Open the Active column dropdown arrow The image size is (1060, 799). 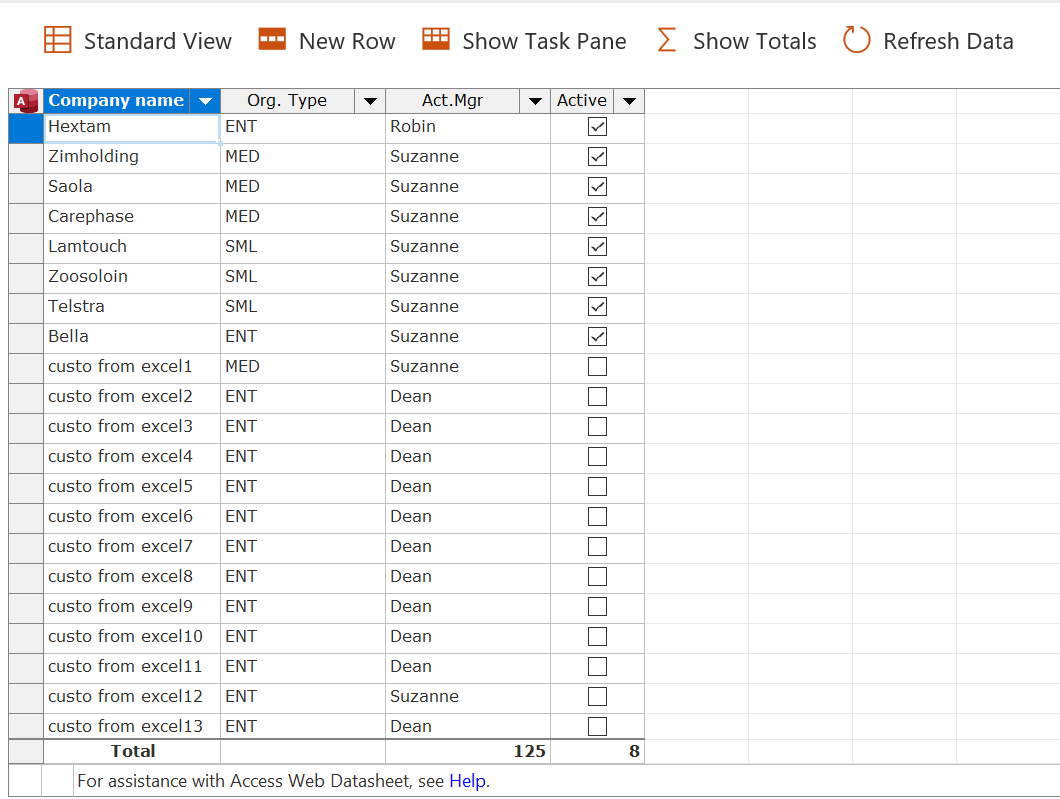click(x=629, y=101)
